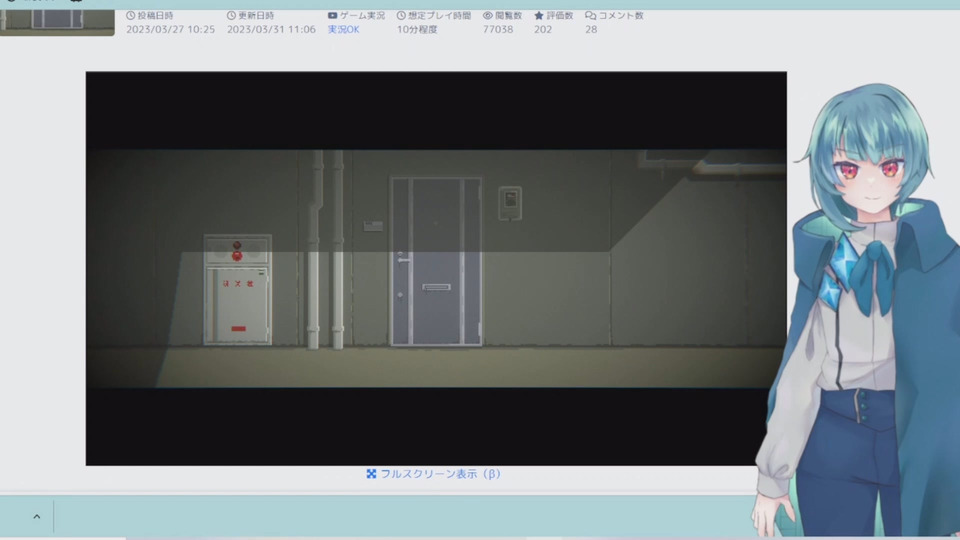Click the clock icon beside 更新日時
This screenshot has width=960, height=540.
coord(231,15)
